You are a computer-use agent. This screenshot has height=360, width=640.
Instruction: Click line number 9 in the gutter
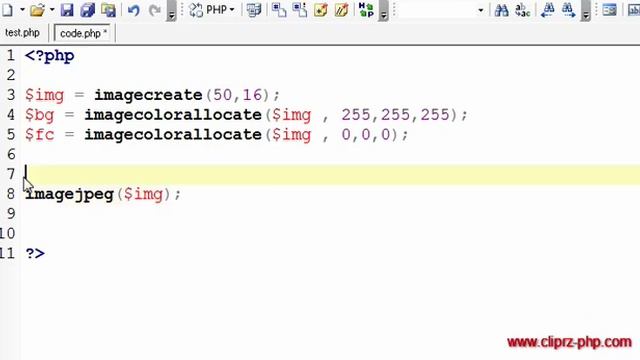pos(11,214)
